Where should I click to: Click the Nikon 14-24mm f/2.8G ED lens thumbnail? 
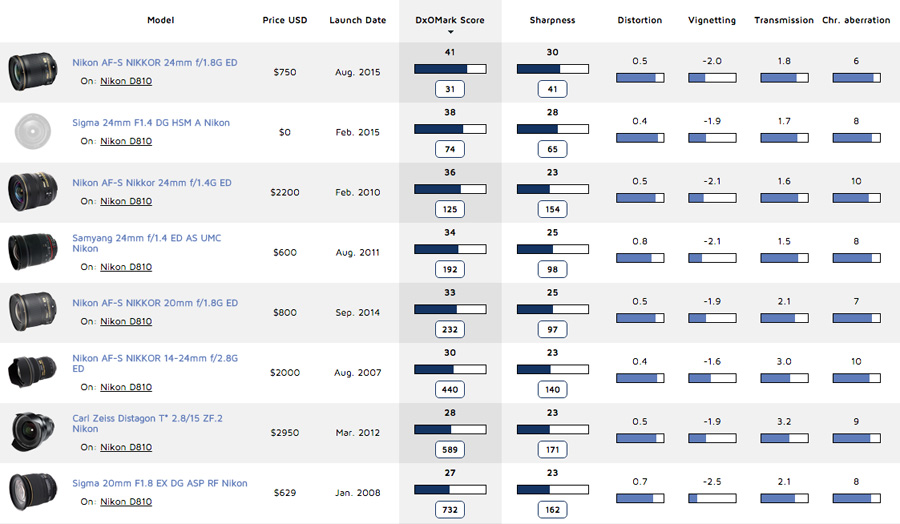(x=33, y=372)
